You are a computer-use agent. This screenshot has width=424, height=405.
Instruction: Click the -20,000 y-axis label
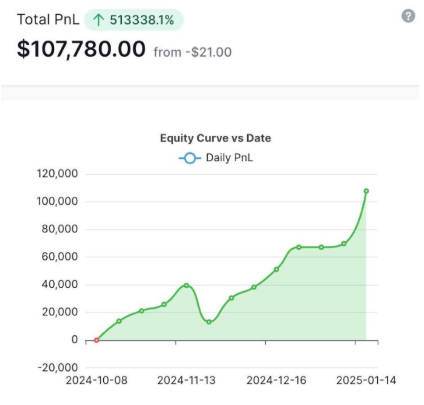tap(57, 367)
